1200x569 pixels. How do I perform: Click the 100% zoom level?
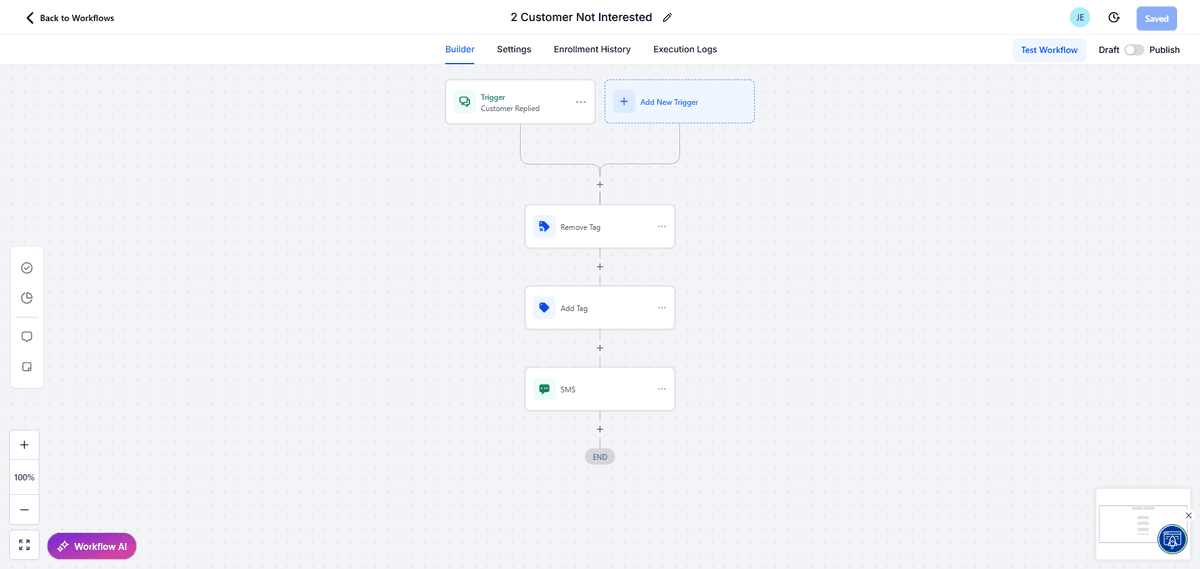24,478
